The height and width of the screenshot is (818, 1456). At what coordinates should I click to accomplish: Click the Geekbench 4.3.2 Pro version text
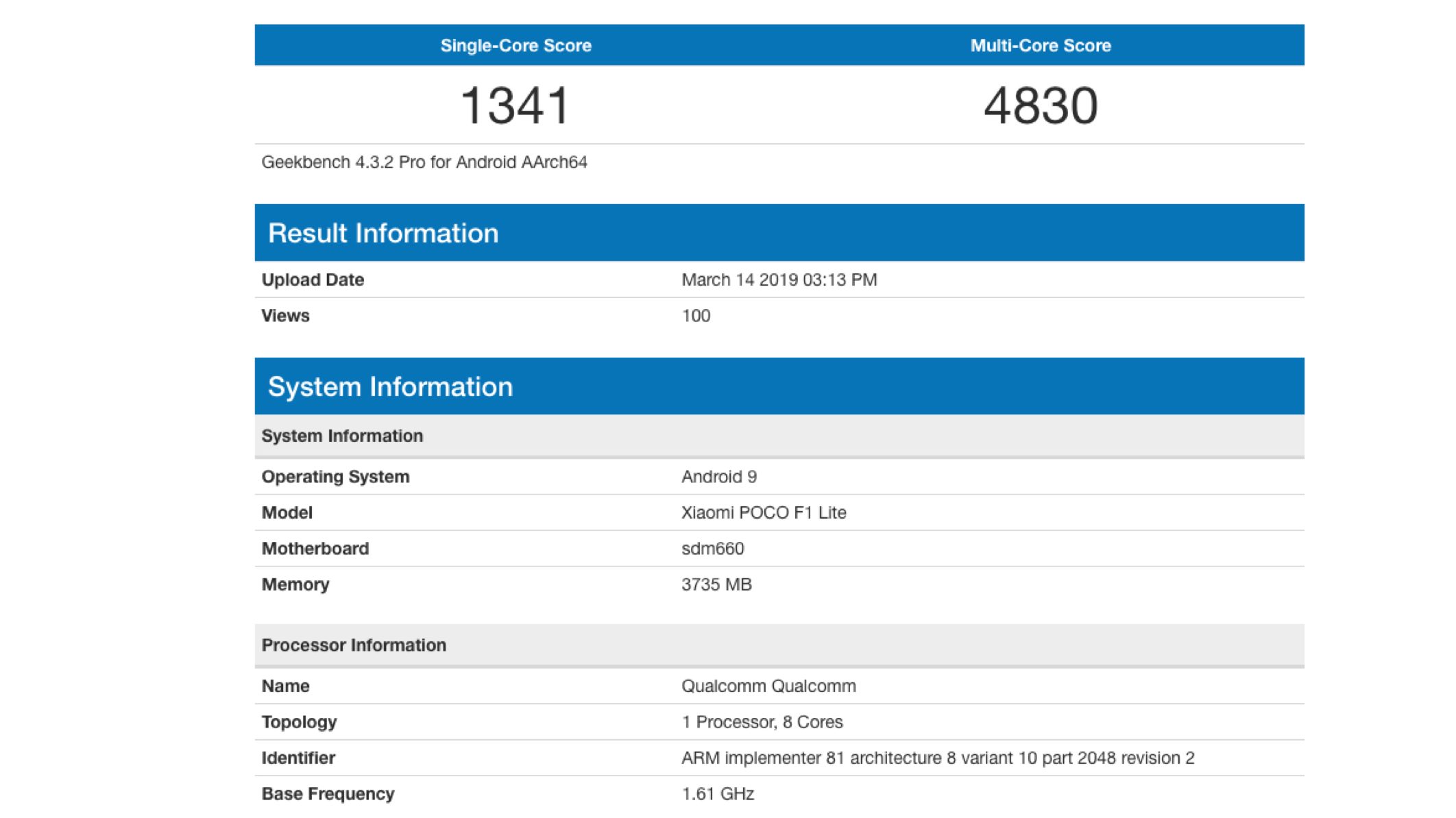click(x=424, y=162)
